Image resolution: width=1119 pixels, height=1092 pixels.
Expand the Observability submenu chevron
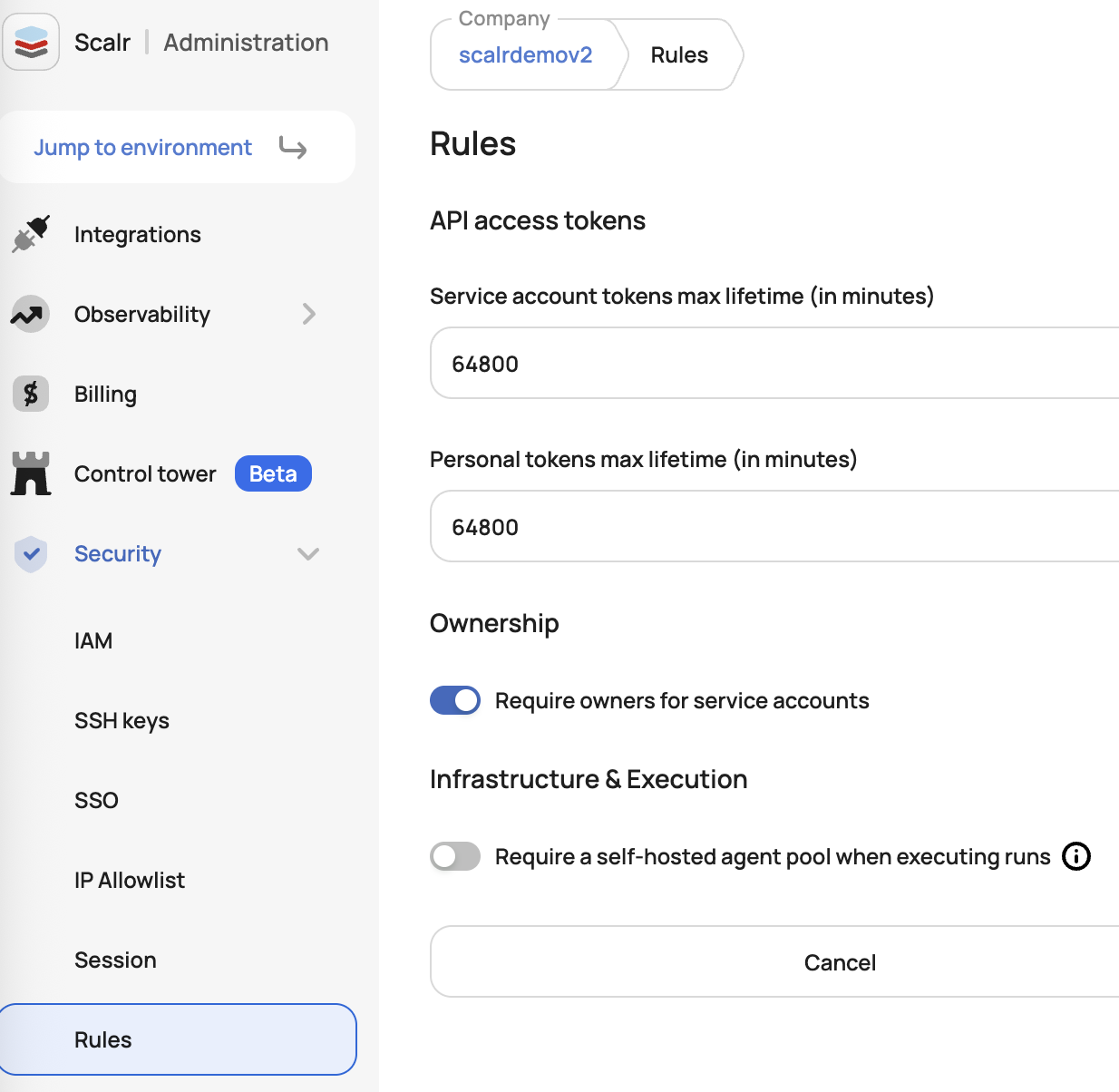[x=309, y=314]
